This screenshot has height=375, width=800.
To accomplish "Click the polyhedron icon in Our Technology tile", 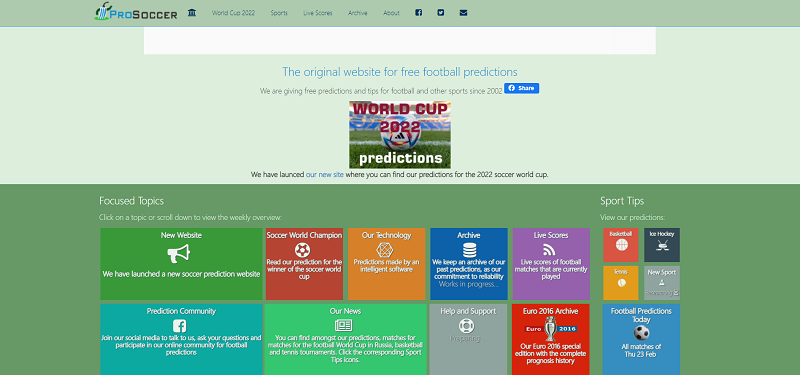I will (384, 250).
